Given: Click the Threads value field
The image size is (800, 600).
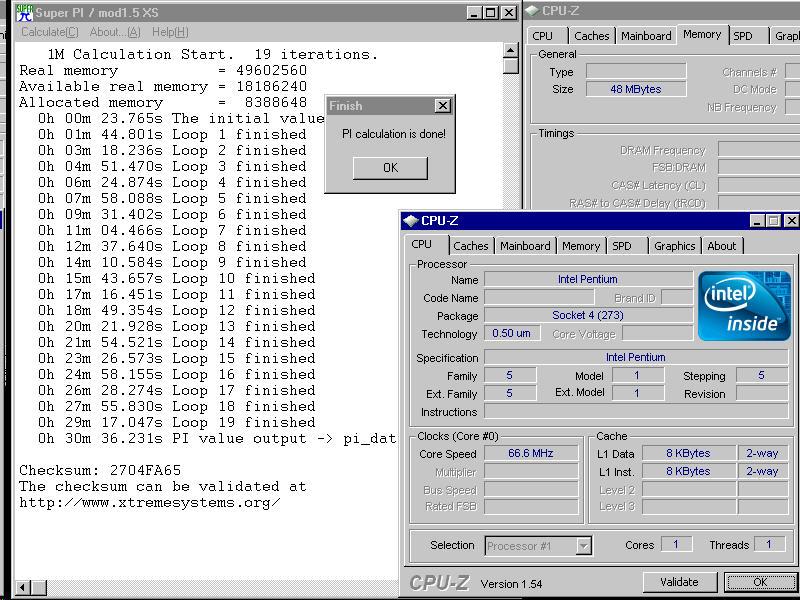Looking at the screenshot, I should (x=769, y=545).
